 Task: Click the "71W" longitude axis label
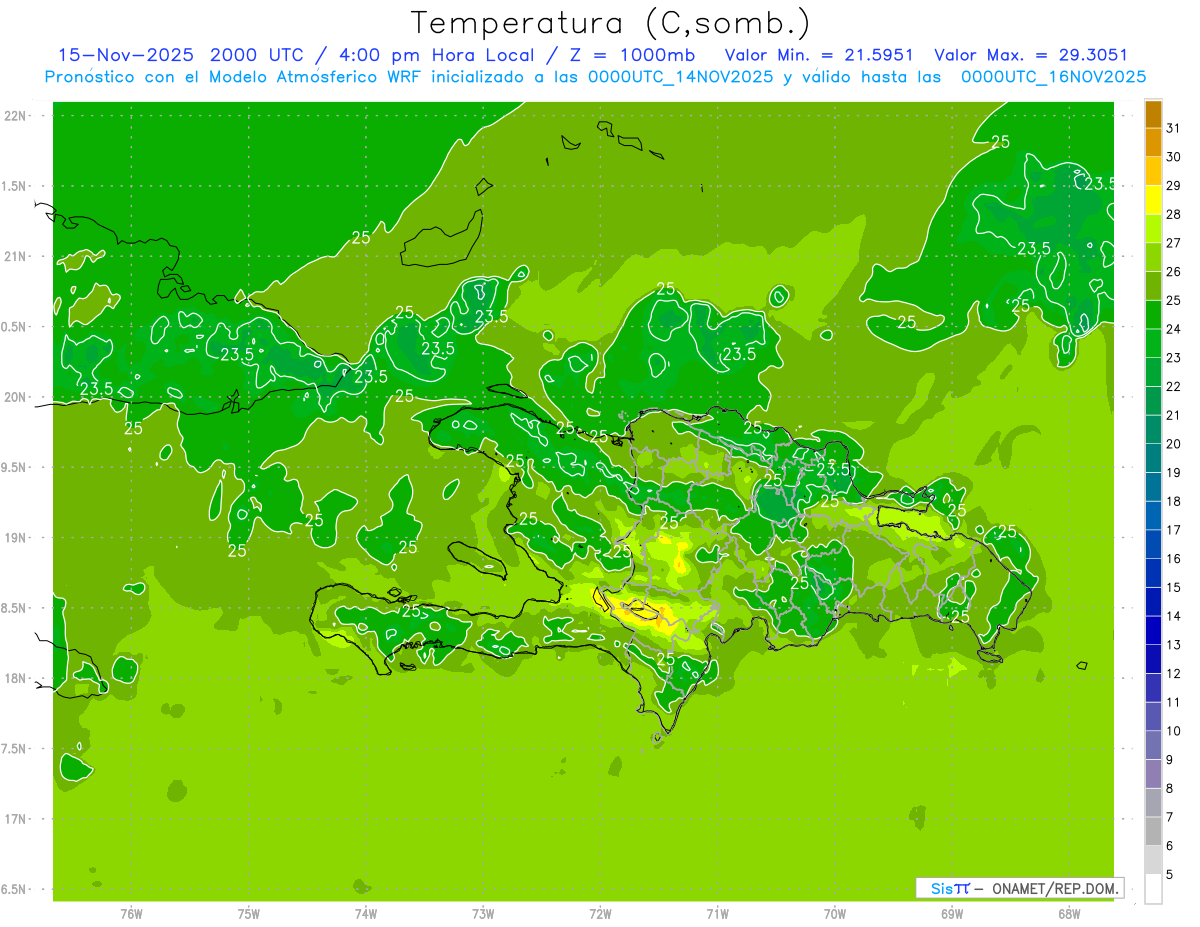click(x=717, y=914)
